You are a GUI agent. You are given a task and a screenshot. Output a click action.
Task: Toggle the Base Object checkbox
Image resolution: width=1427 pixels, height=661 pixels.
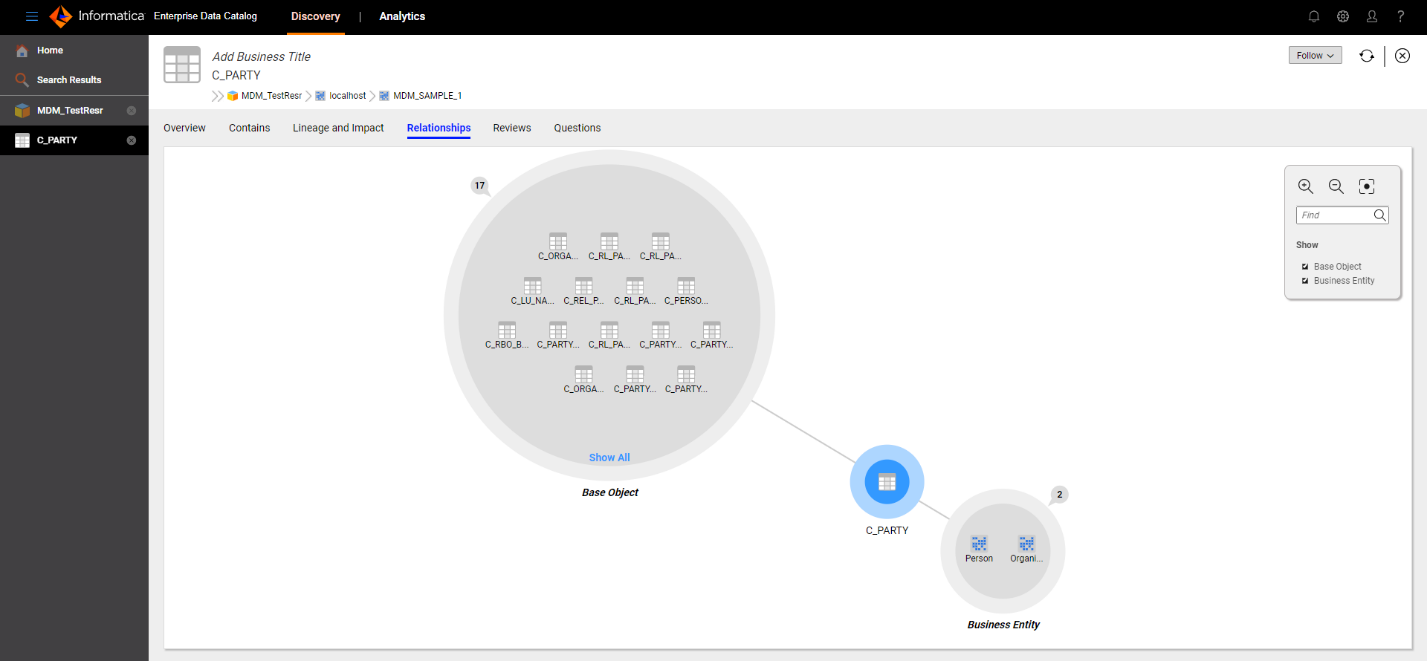click(1305, 267)
